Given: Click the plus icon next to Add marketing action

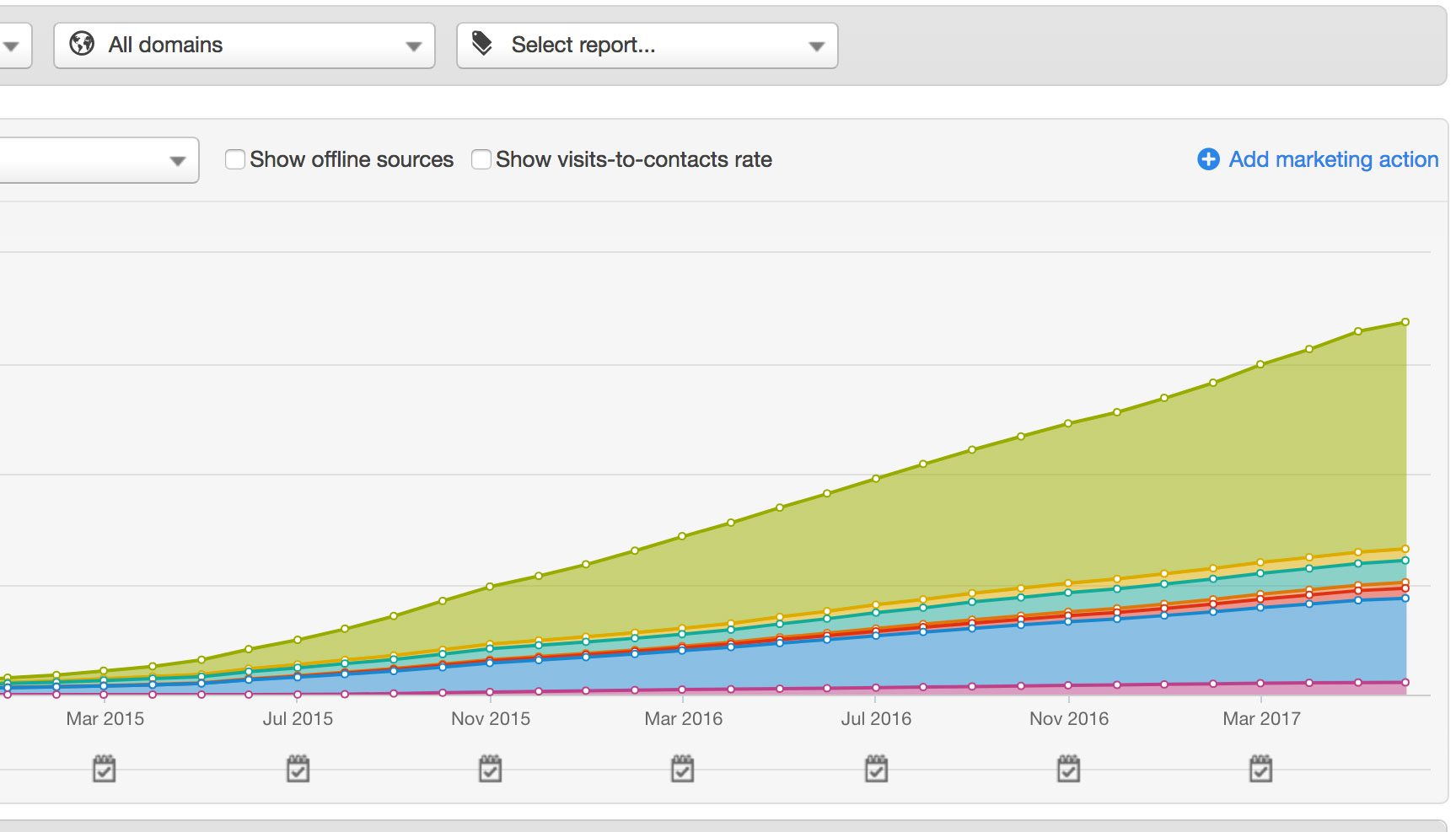Looking at the screenshot, I should pyautogui.click(x=1208, y=159).
